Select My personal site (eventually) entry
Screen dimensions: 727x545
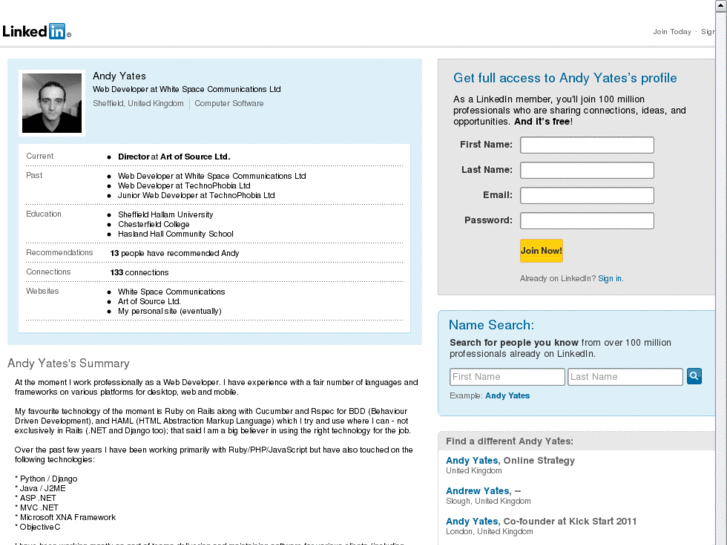(170, 311)
